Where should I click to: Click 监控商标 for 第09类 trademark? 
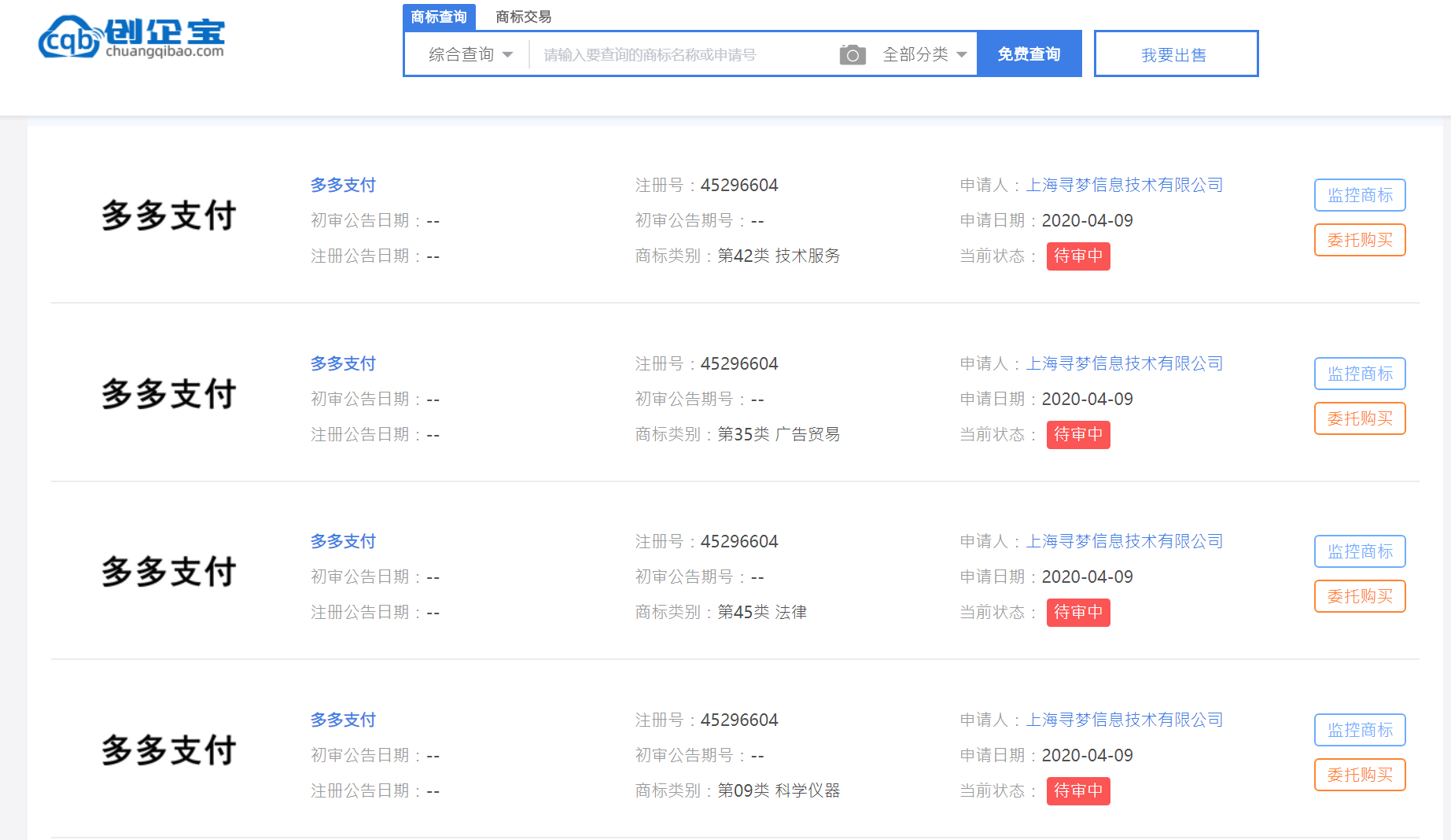(1360, 730)
